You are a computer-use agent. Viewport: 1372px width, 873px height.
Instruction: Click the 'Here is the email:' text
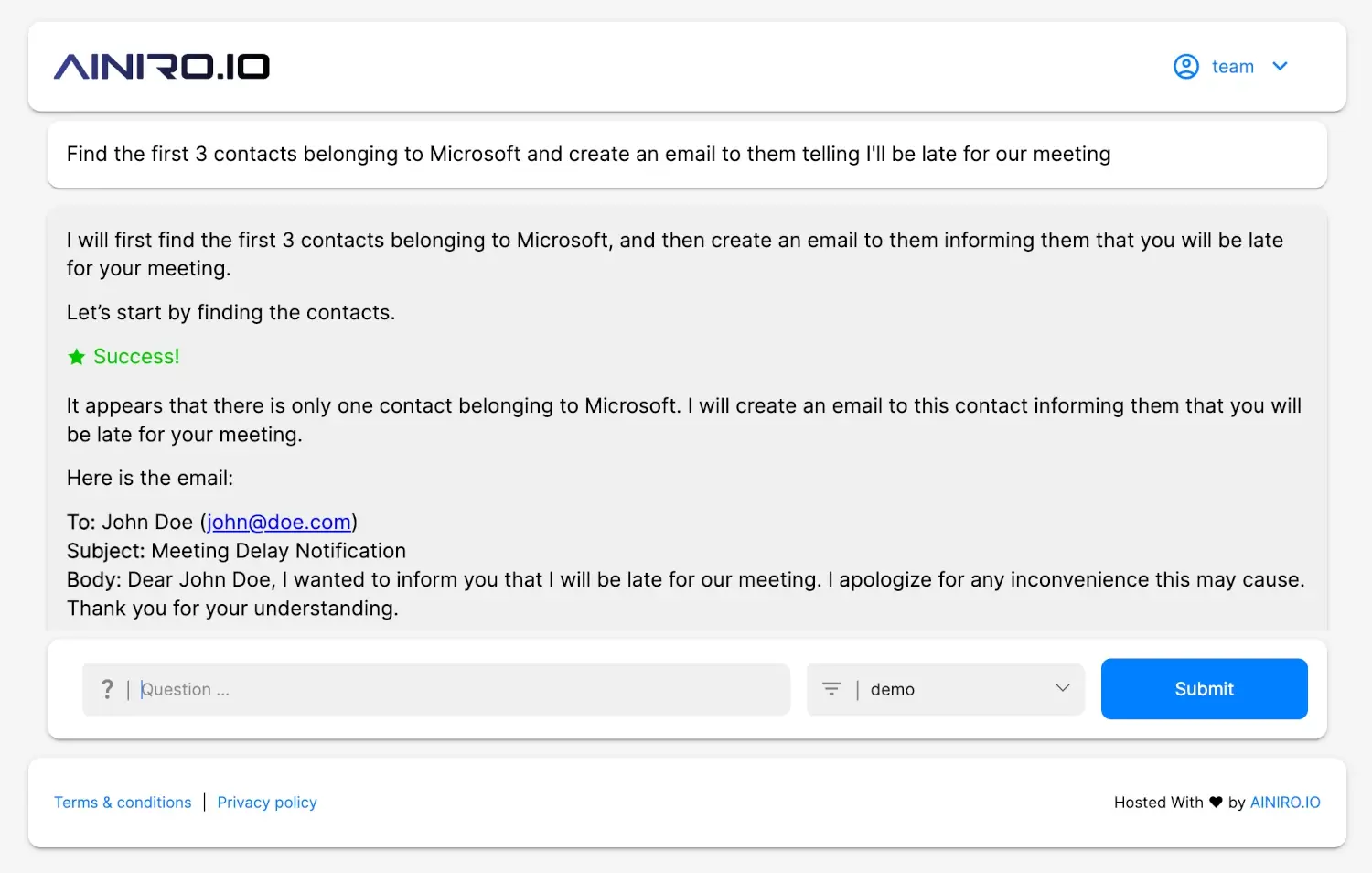(150, 479)
